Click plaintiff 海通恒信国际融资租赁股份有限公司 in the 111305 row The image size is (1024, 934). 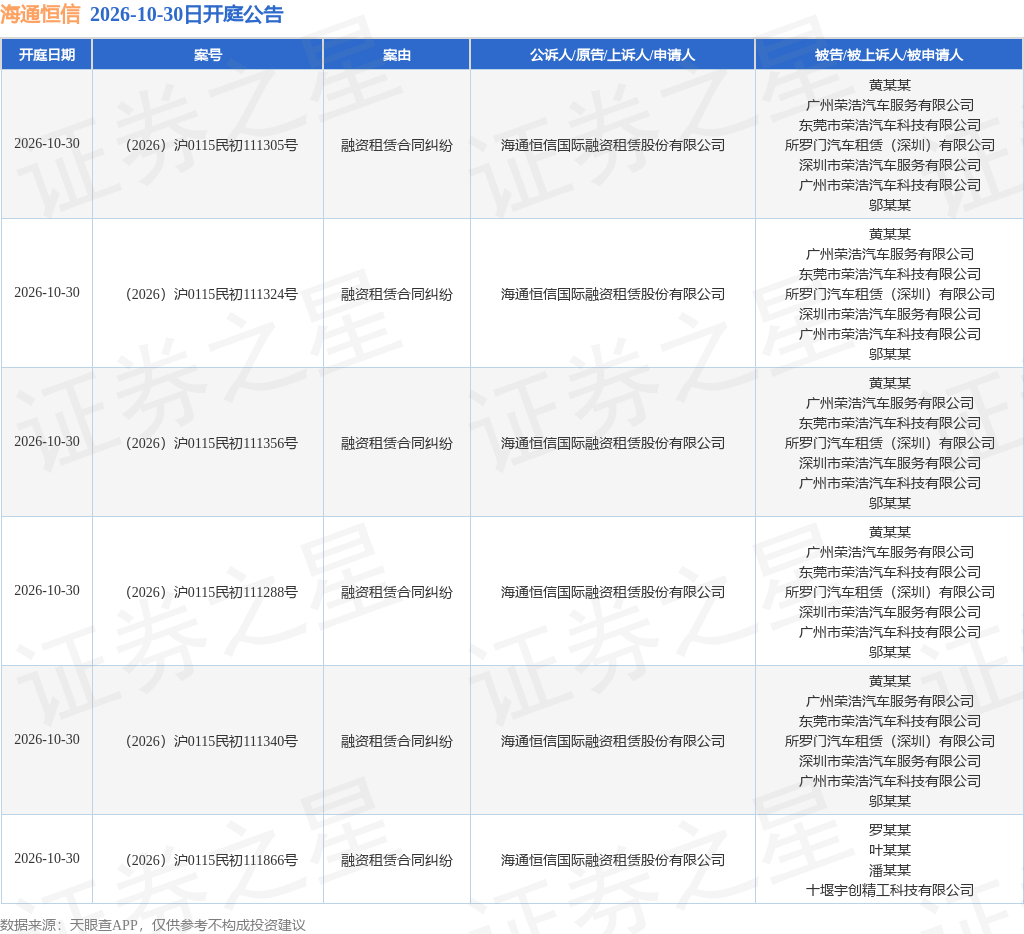[x=613, y=145]
